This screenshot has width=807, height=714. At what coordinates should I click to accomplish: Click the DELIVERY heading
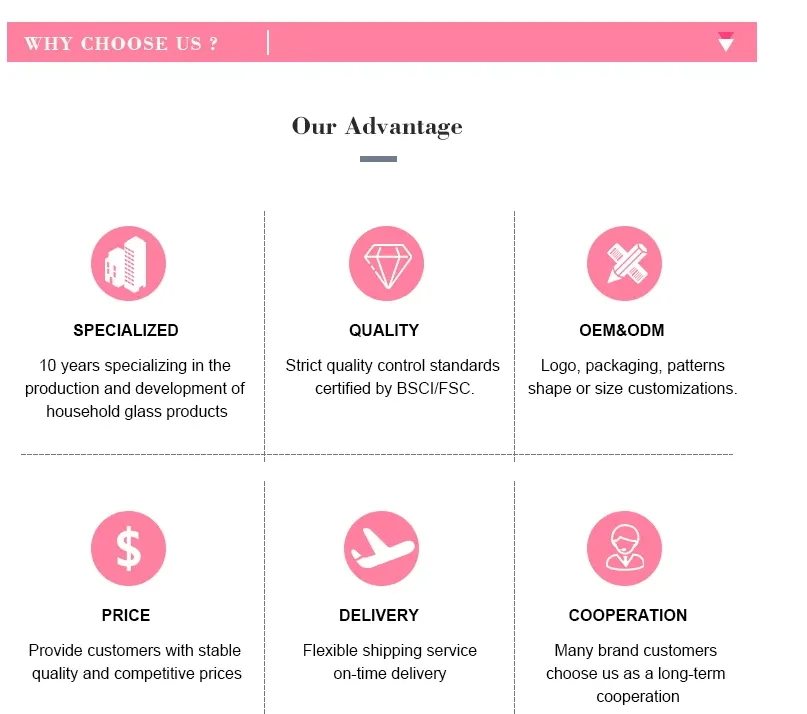(x=379, y=615)
